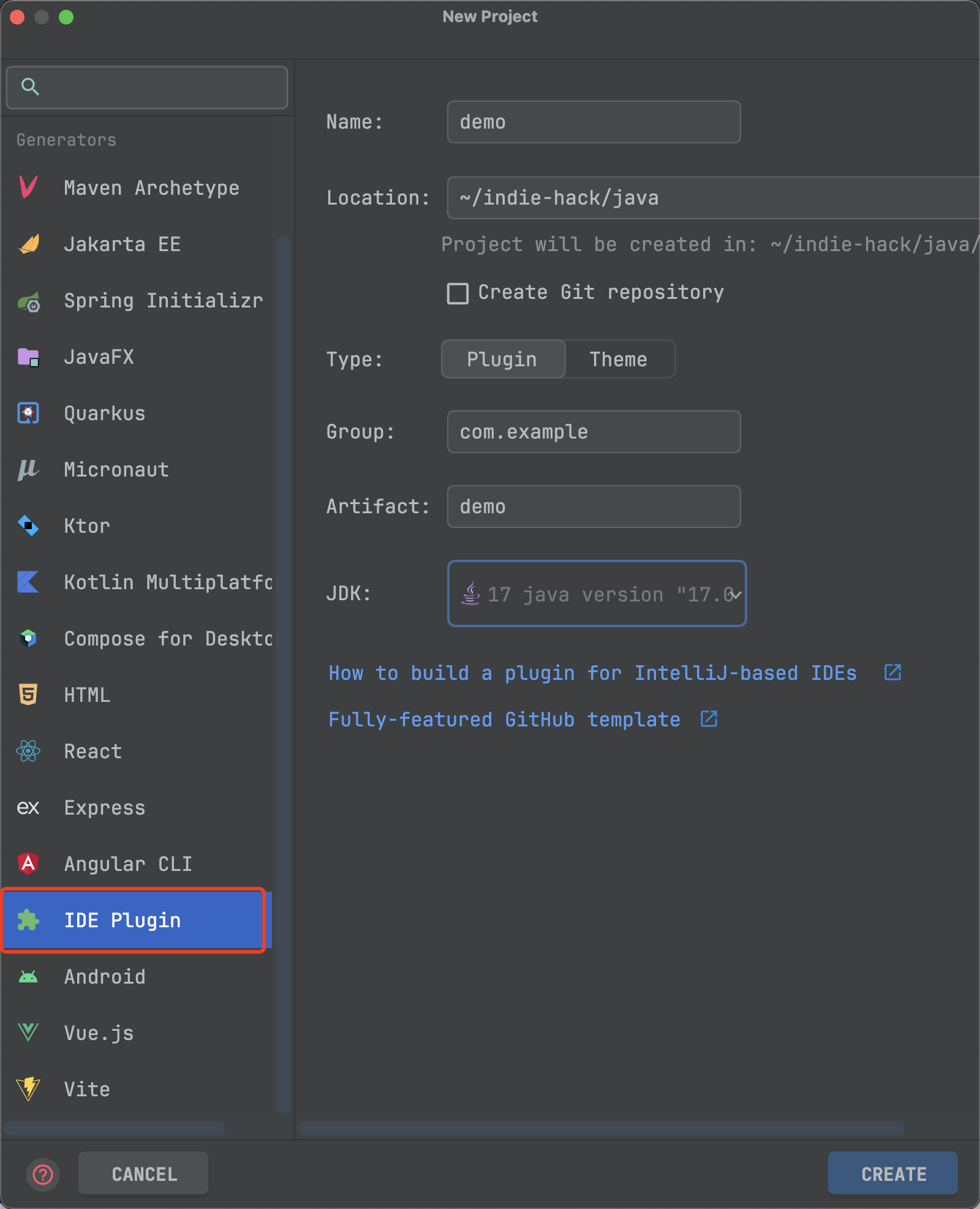The image size is (980, 1209).
Task: Select the Angular CLI red shield icon
Action: (28, 864)
